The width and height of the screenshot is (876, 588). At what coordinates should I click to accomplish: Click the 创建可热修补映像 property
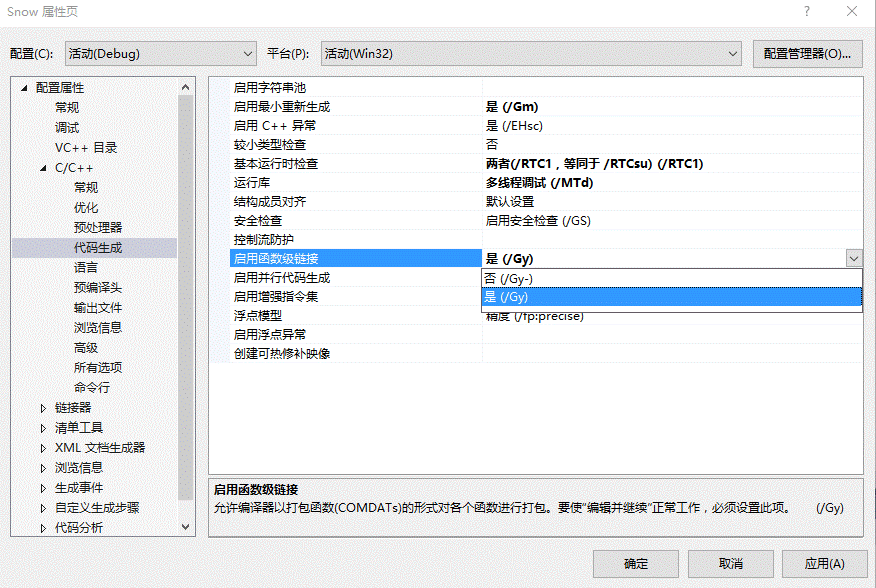click(282, 354)
